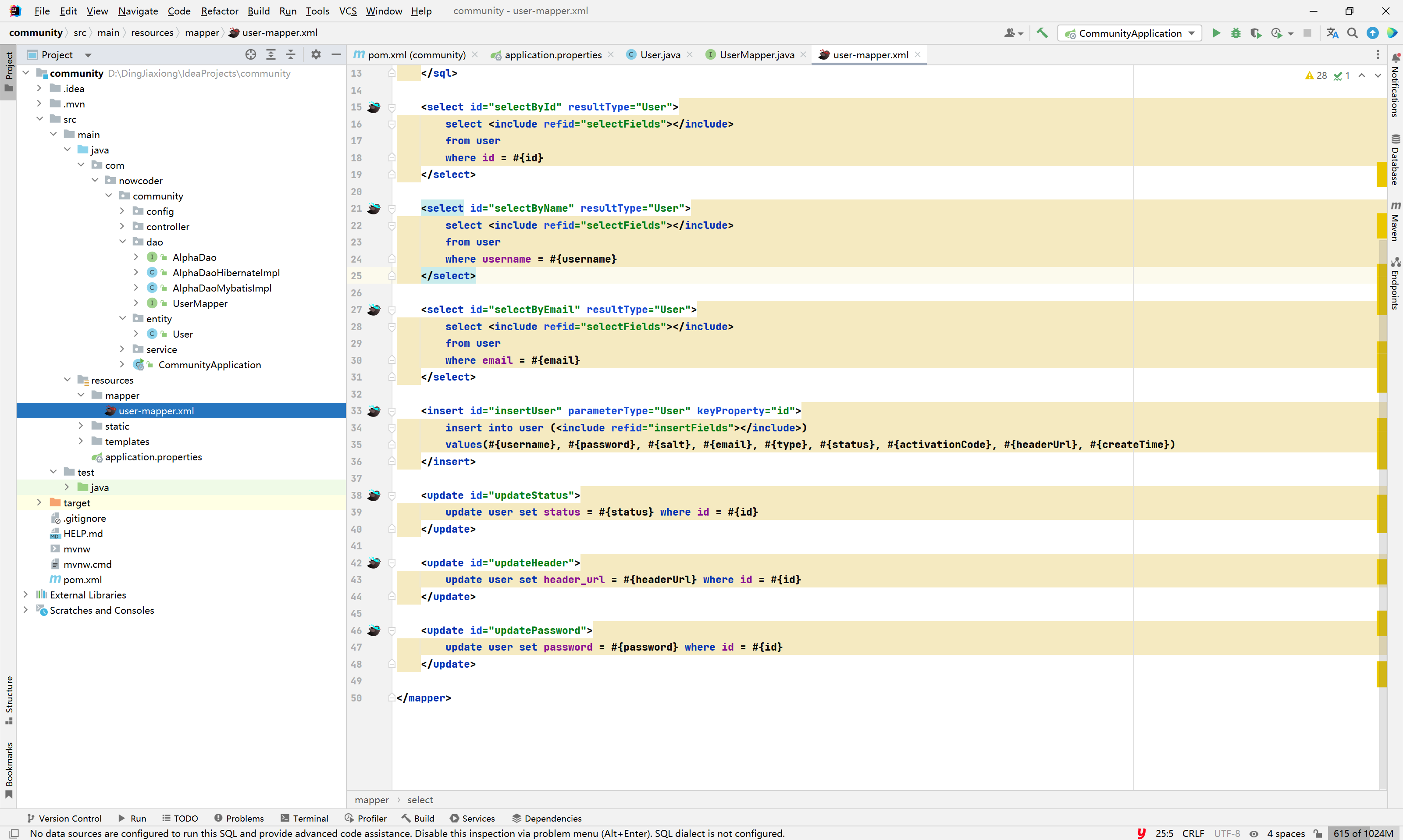Run the CommunityApplication configuration
The image size is (1403, 840).
pos(1216,33)
